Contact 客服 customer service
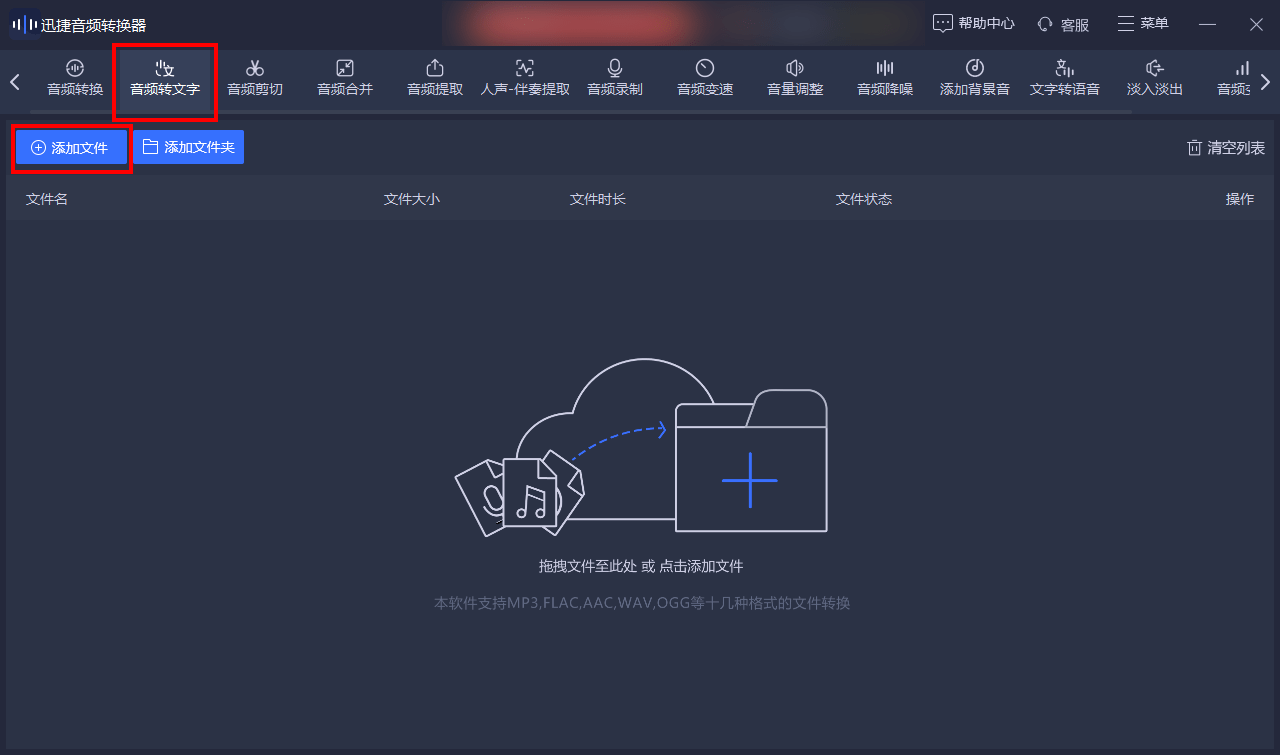This screenshot has height=755, width=1280. click(1063, 24)
